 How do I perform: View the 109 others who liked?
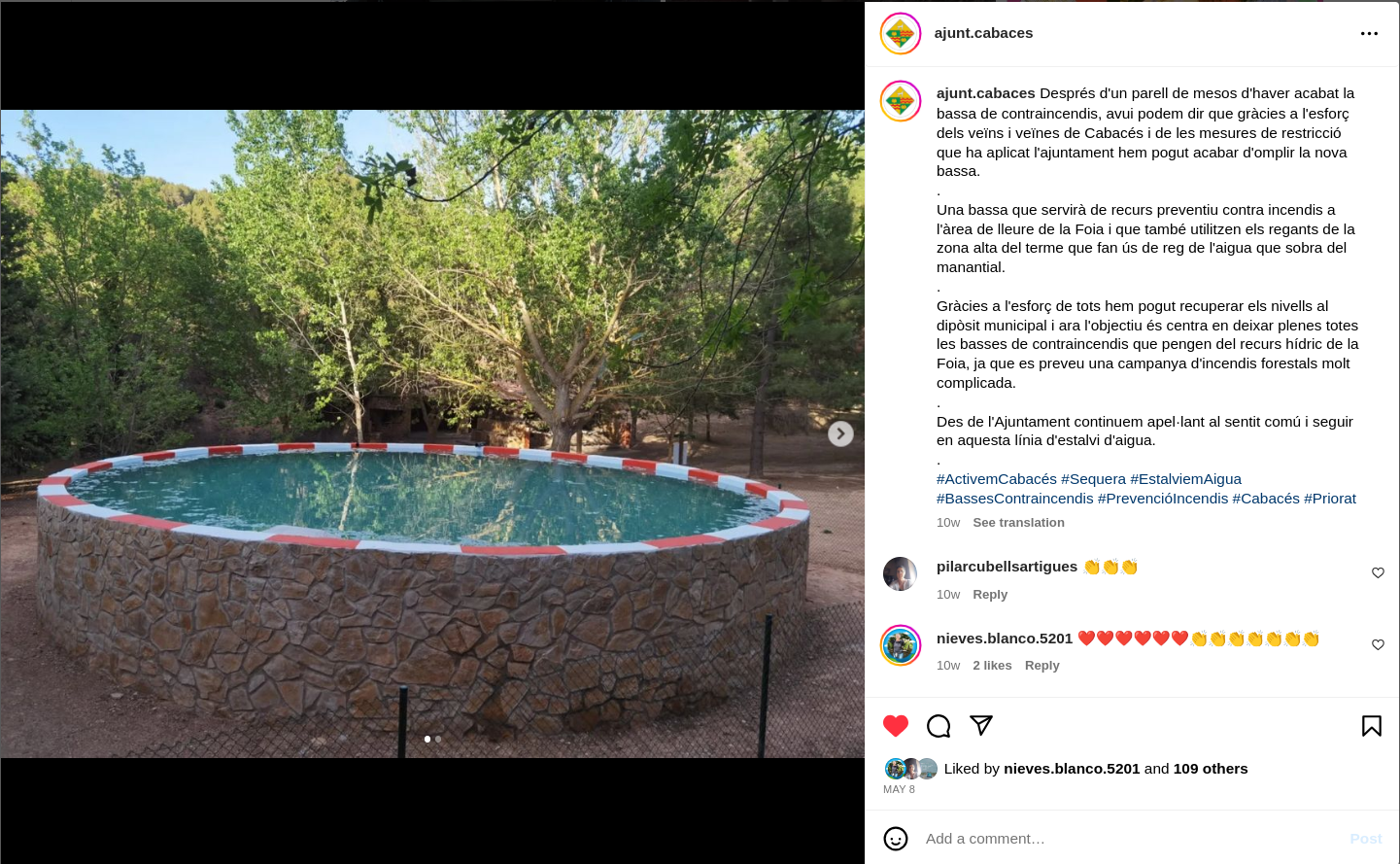tap(1211, 769)
